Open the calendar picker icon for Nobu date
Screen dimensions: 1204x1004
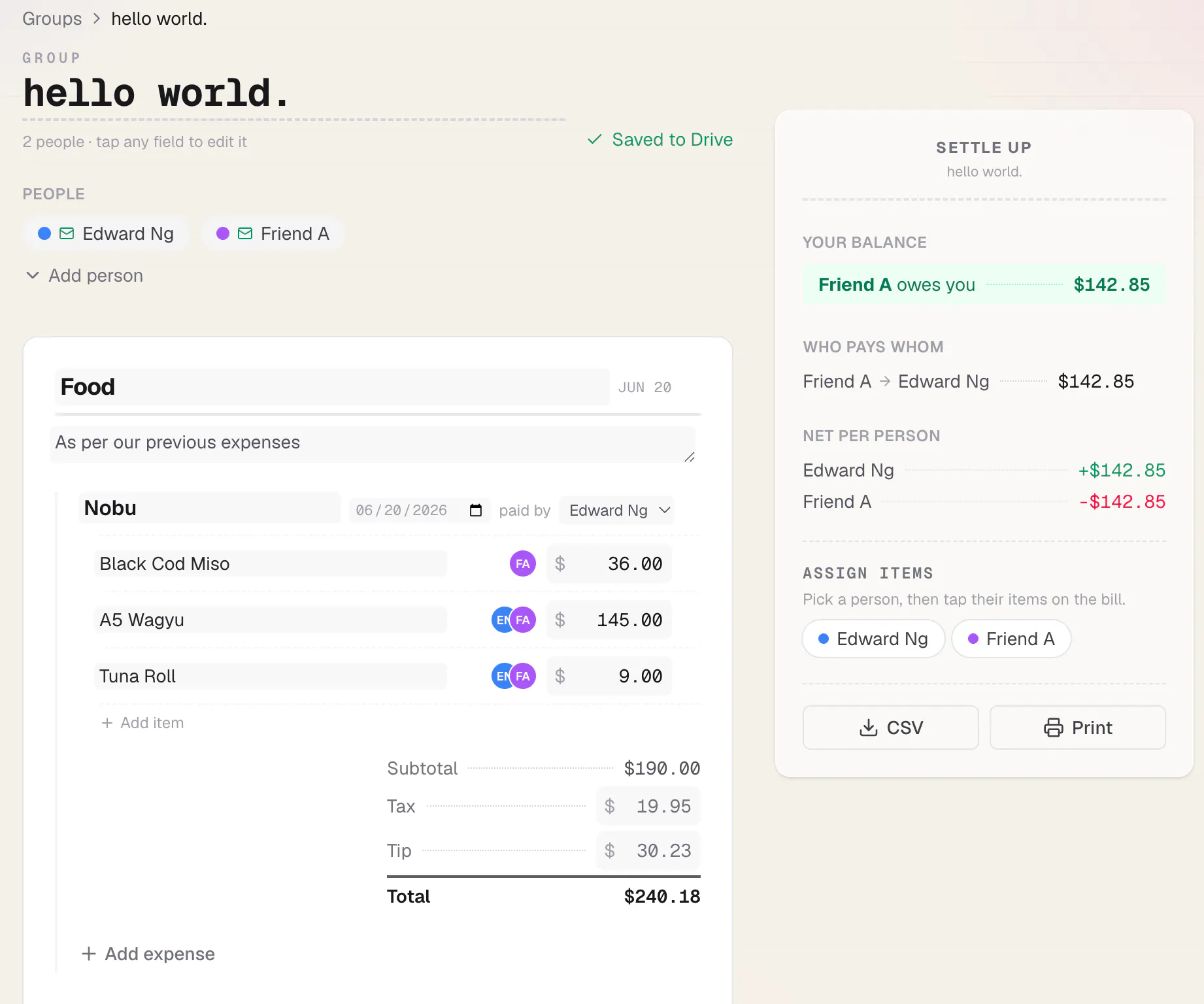[476, 510]
